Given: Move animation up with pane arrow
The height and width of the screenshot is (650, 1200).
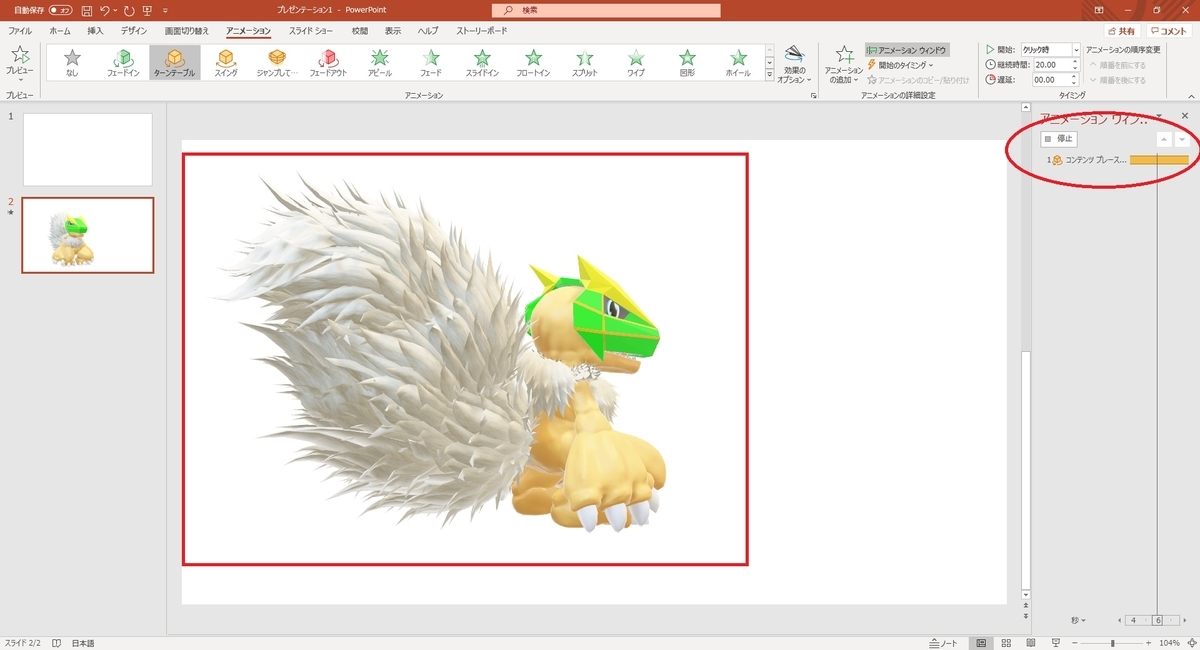Looking at the screenshot, I should coord(1164,139).
